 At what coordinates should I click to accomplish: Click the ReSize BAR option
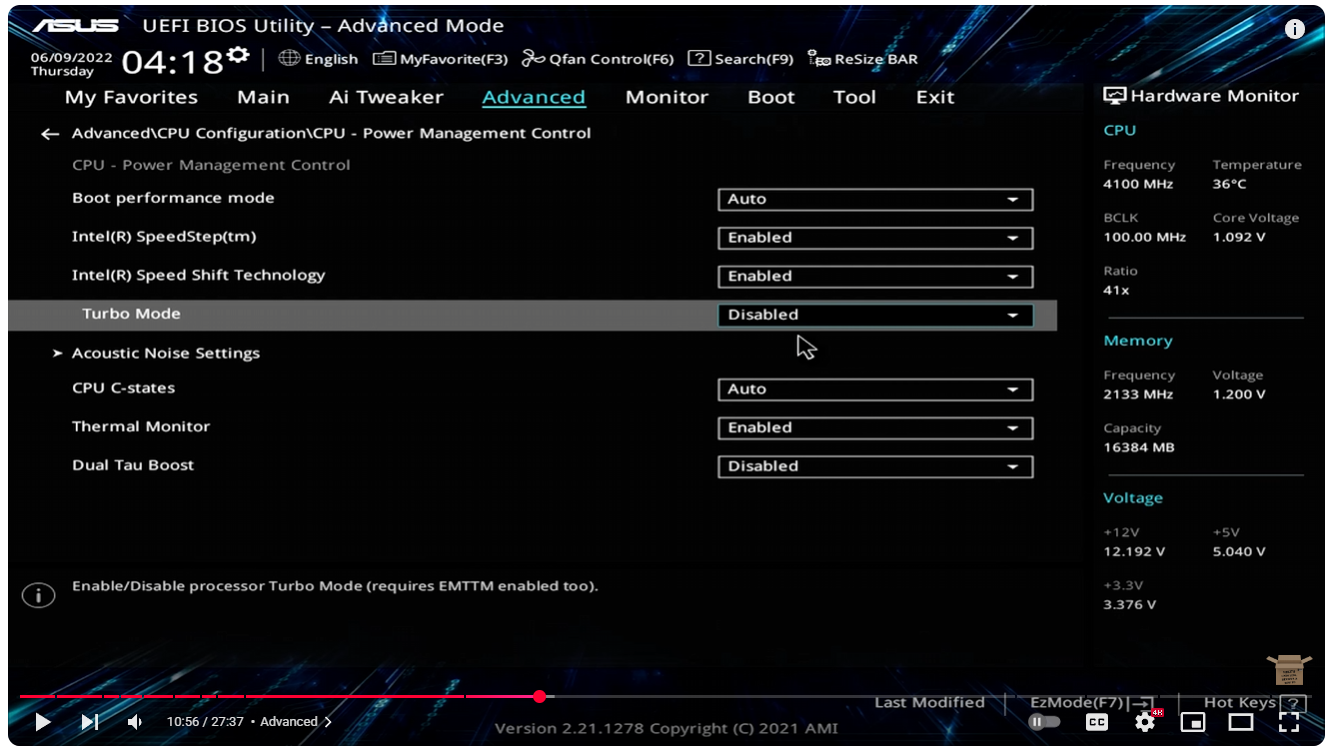(863, 59)
